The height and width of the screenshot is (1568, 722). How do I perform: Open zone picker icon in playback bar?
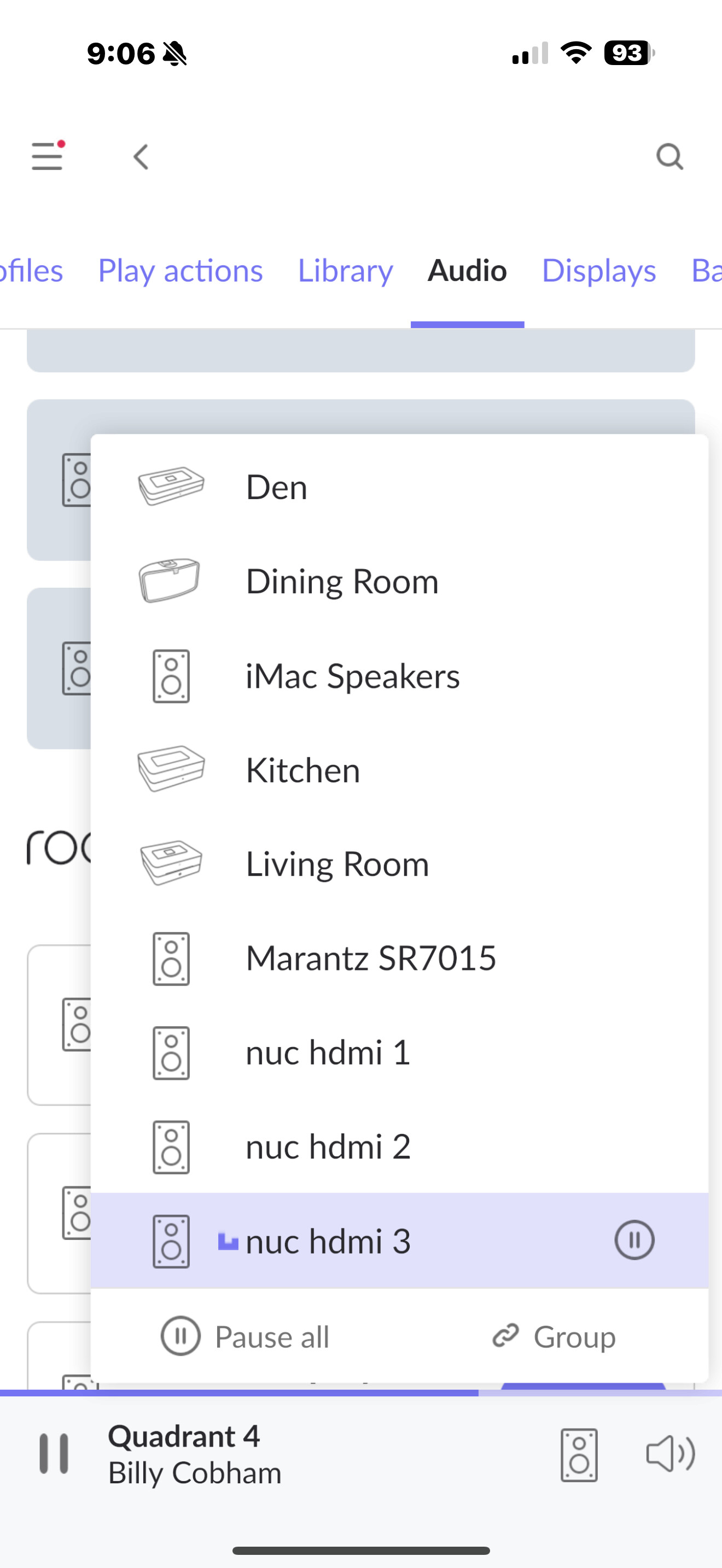pos(579,1455)
